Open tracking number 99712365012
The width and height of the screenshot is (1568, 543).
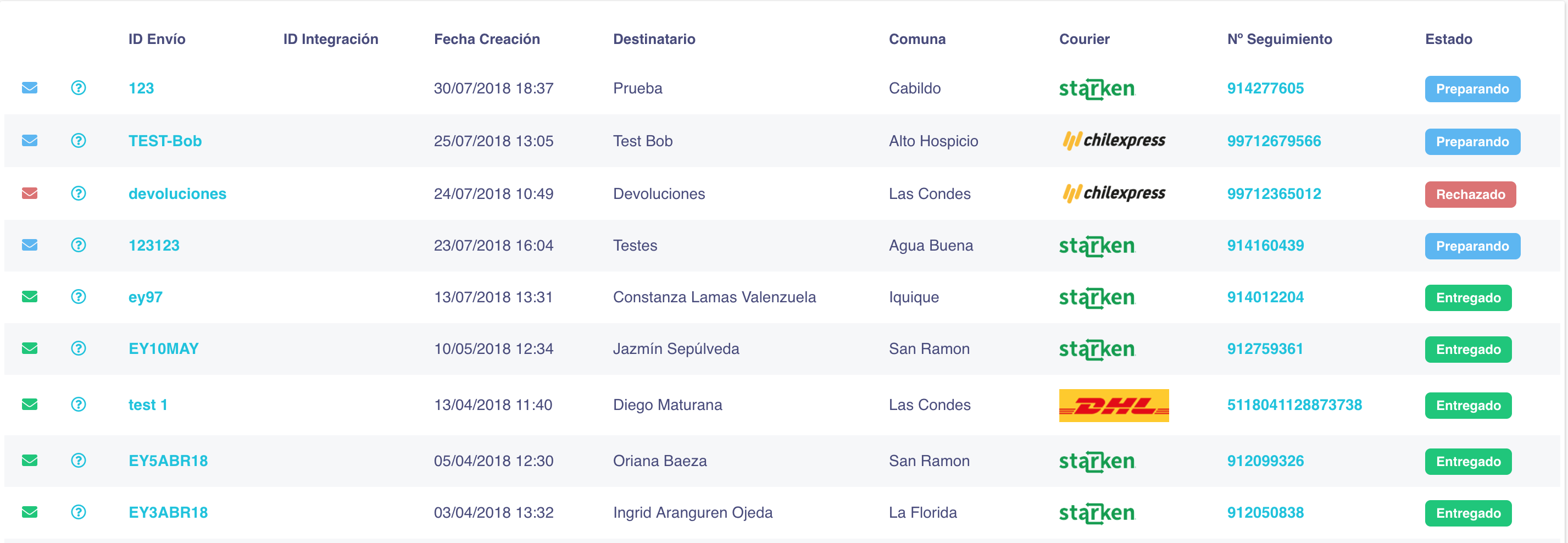[x=1274, y=193]
